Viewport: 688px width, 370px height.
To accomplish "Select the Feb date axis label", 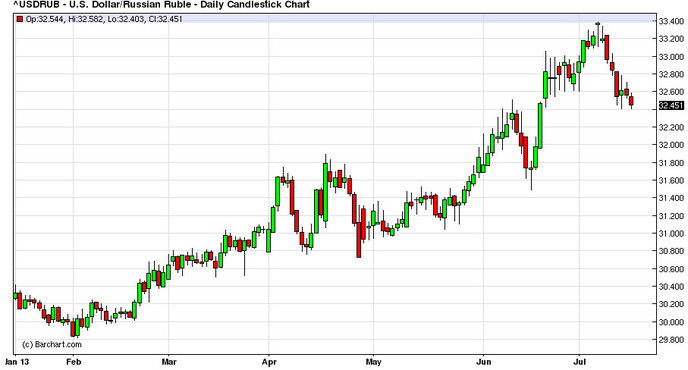I will point(73,362).
